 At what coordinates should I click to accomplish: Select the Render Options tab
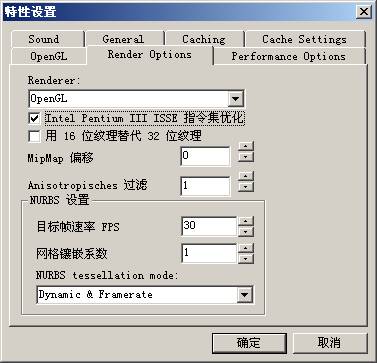tap(150, 55)
